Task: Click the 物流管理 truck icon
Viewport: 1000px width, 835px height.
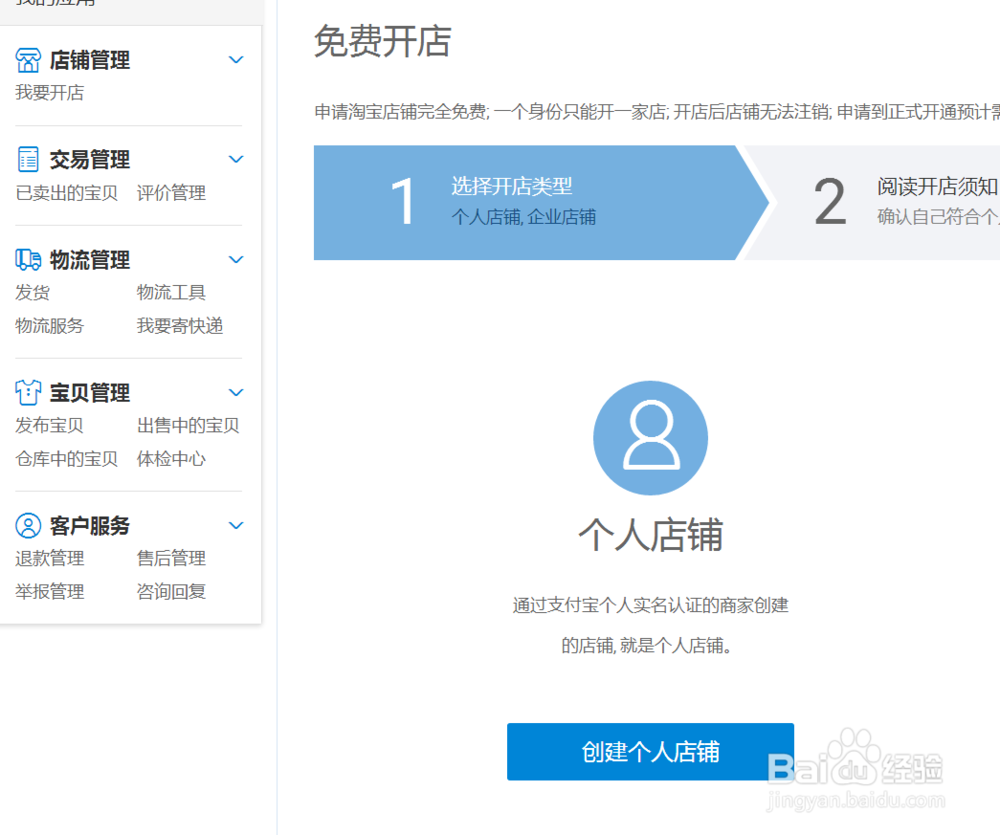Action: click(x=28, y=259)
